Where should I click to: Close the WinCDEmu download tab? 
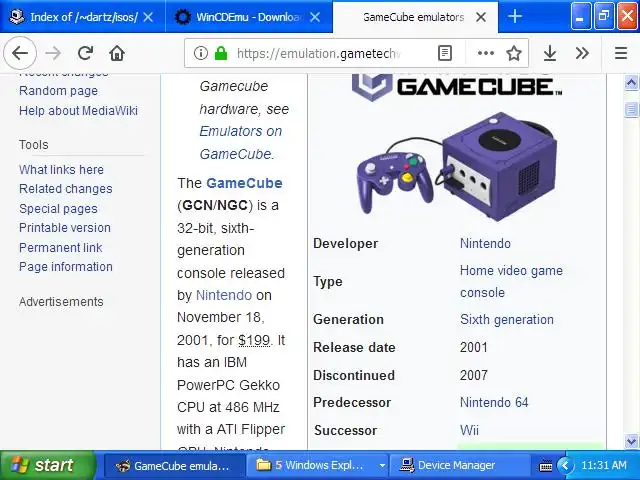[x=315, y=17]
